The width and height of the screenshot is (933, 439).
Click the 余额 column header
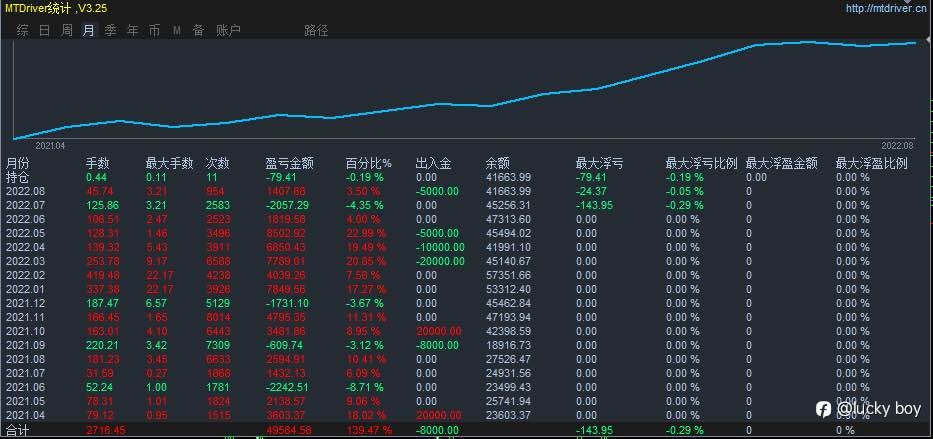tap(497, 163)
